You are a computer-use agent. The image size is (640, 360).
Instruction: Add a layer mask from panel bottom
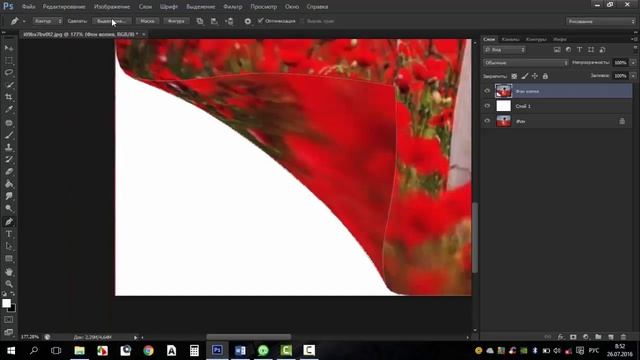(x=573, y=337)
